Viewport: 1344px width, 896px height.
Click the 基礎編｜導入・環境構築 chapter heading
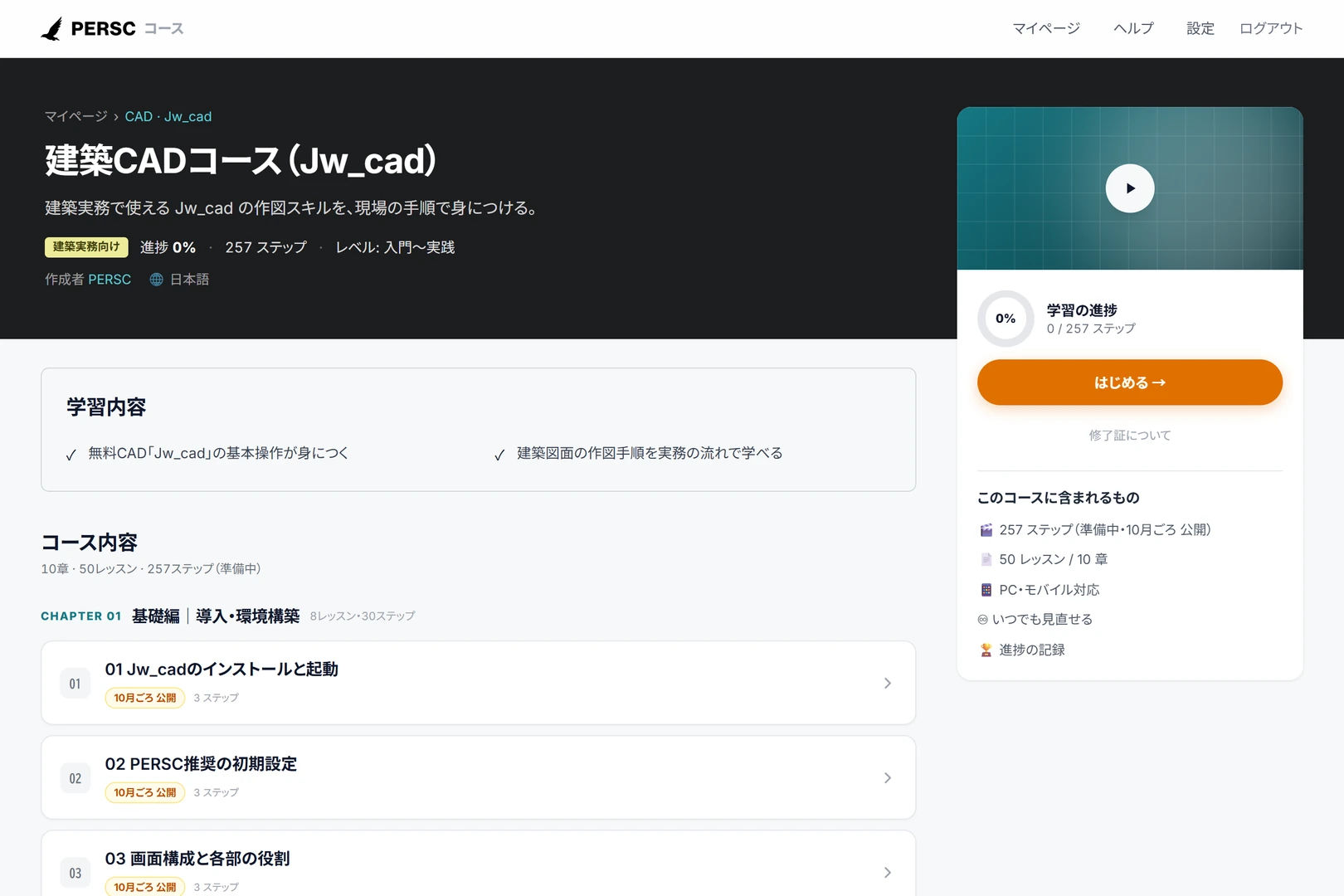(x=216, y=616)
